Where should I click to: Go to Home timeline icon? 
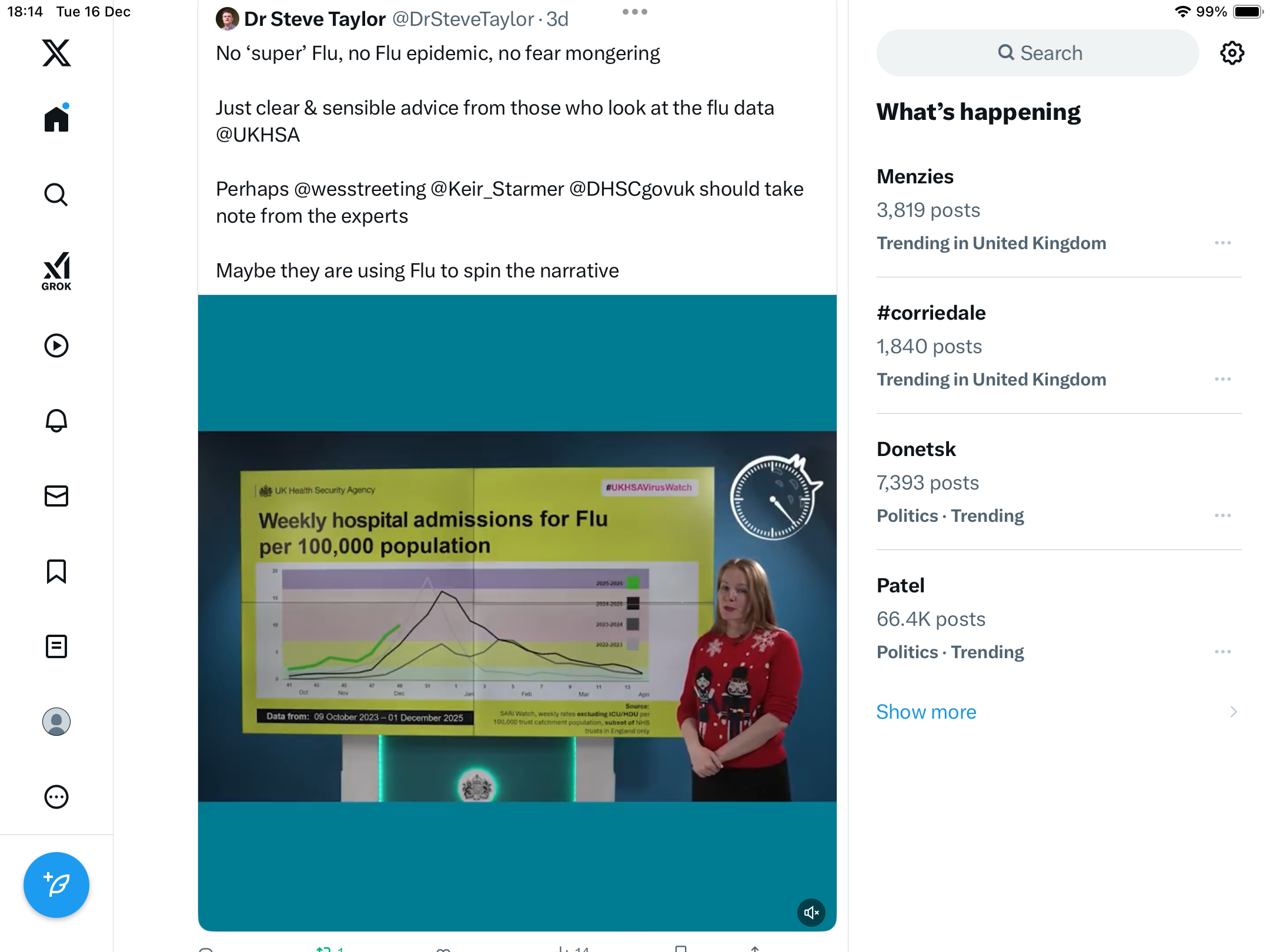pos(56,119)
